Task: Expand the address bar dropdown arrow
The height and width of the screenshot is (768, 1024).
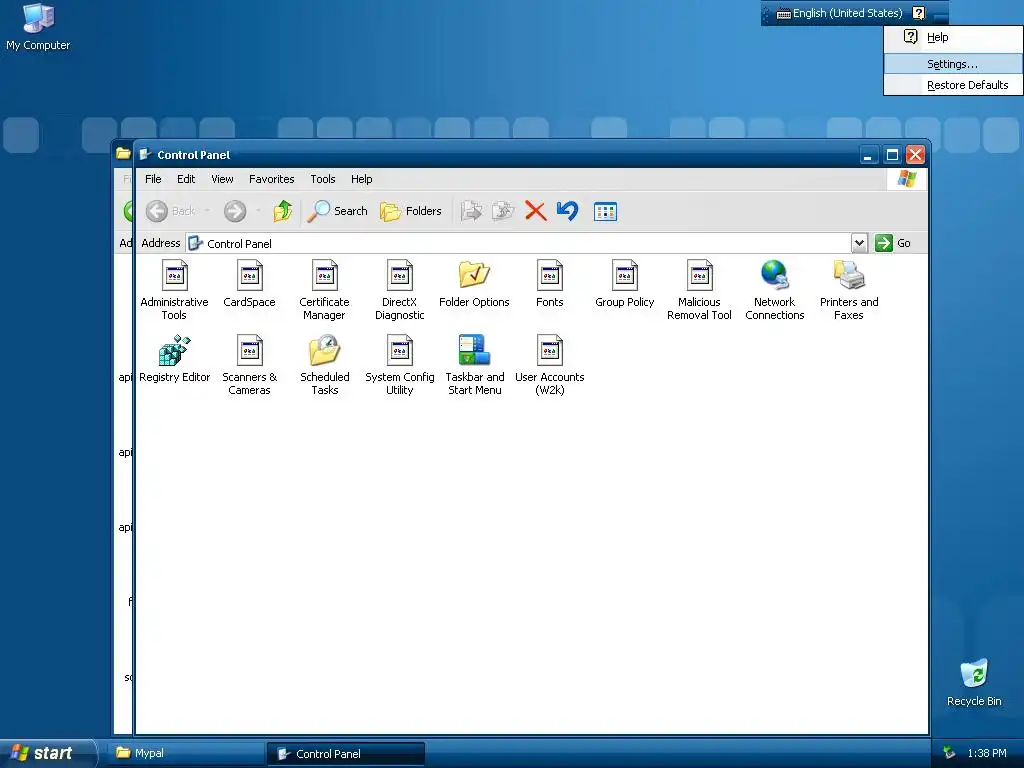Action: [859, 243]
